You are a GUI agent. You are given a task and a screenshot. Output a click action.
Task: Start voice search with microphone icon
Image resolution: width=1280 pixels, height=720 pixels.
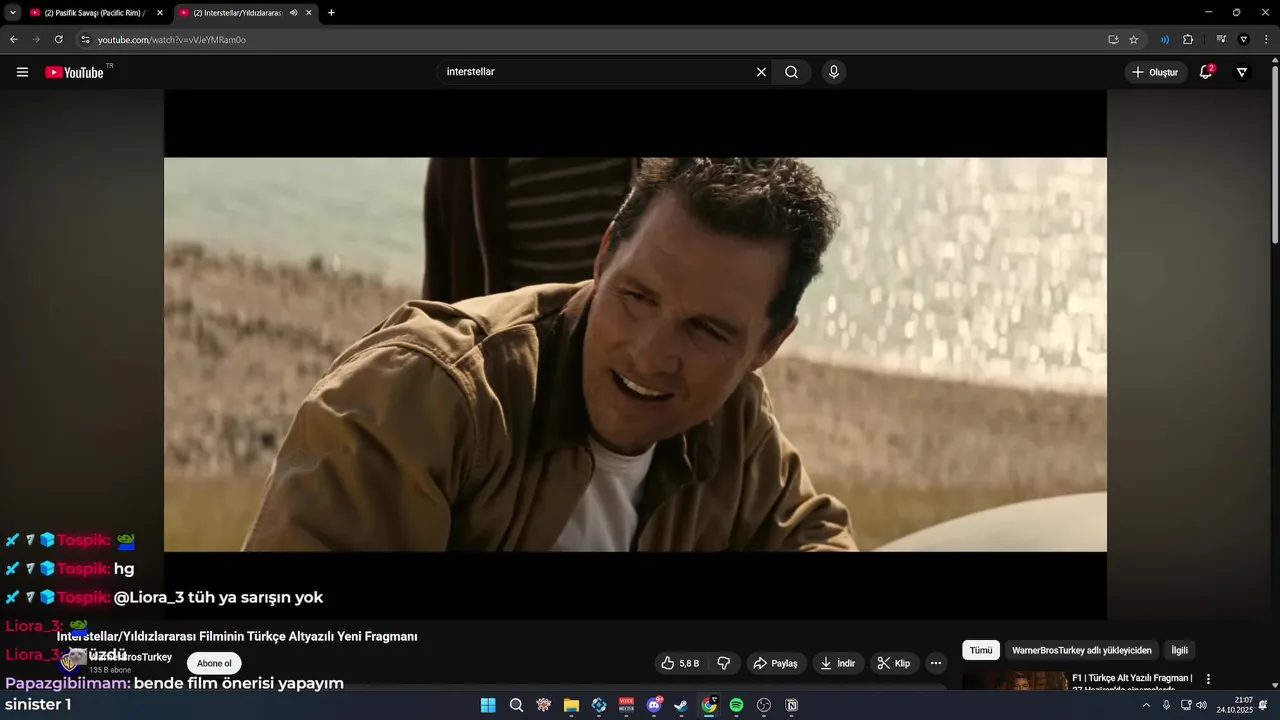(x=833, y=72)
